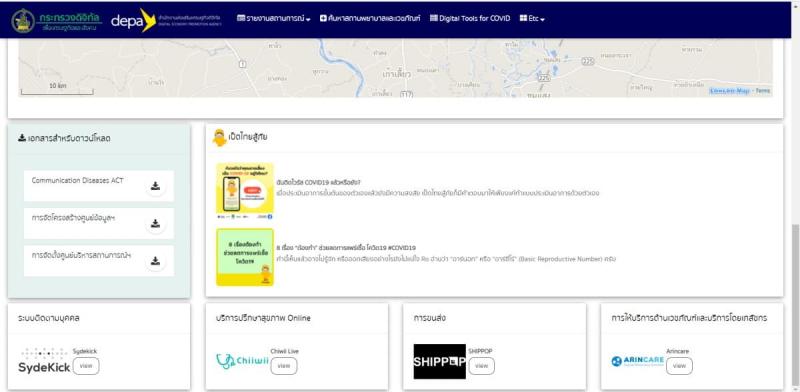The image size is (800, 392).
Task: Click the Ministry of Digital logo
Action: 56,21
